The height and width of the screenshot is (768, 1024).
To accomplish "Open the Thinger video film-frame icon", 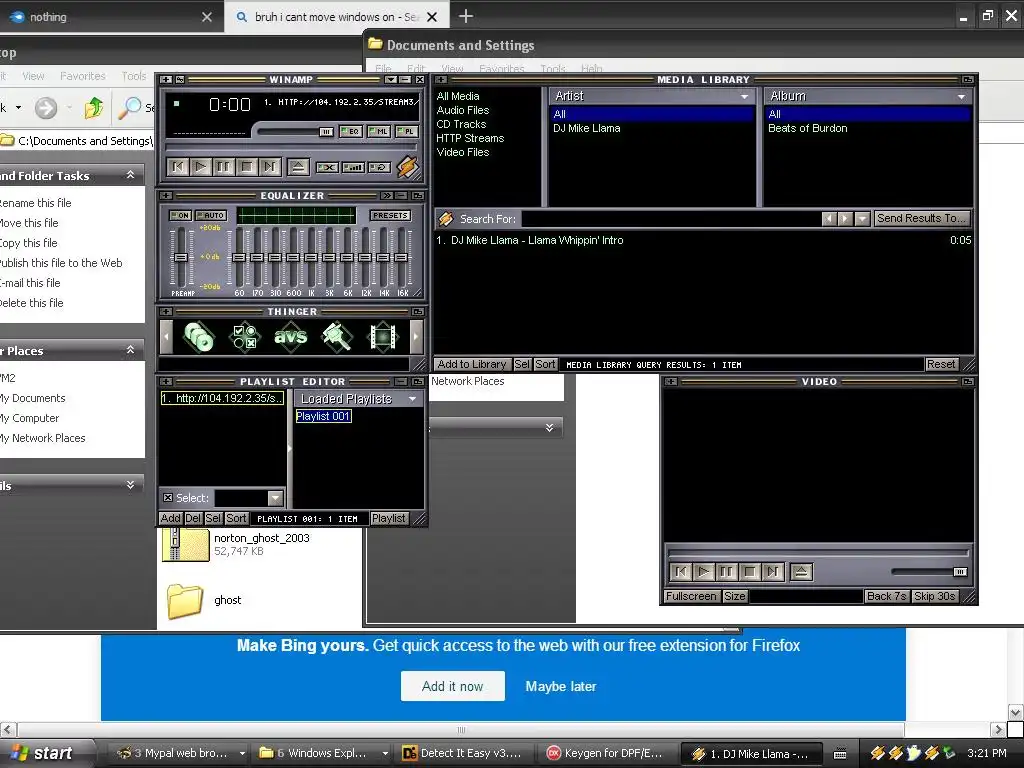I will 383,337.
